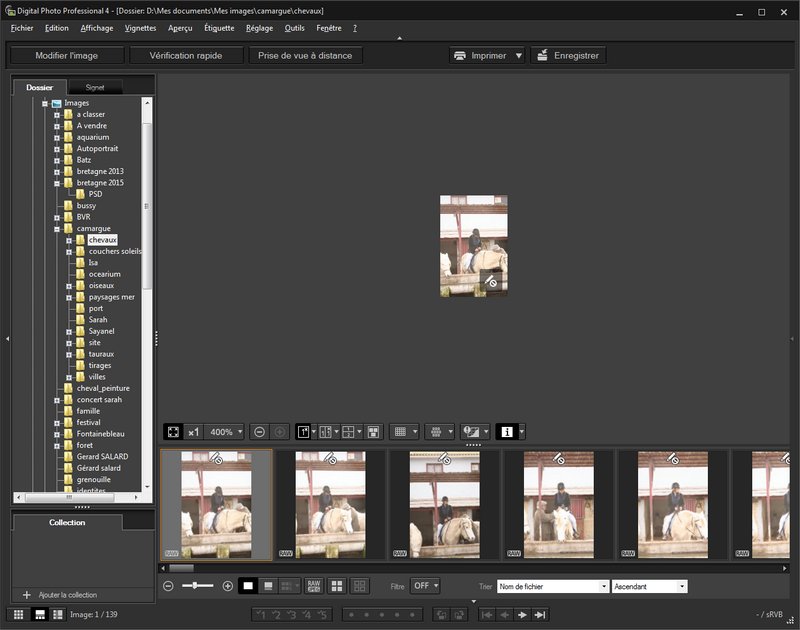800x630 pixels.
Task: Open the Filtre OFF dropdown
Action: (x=425, y=586)
